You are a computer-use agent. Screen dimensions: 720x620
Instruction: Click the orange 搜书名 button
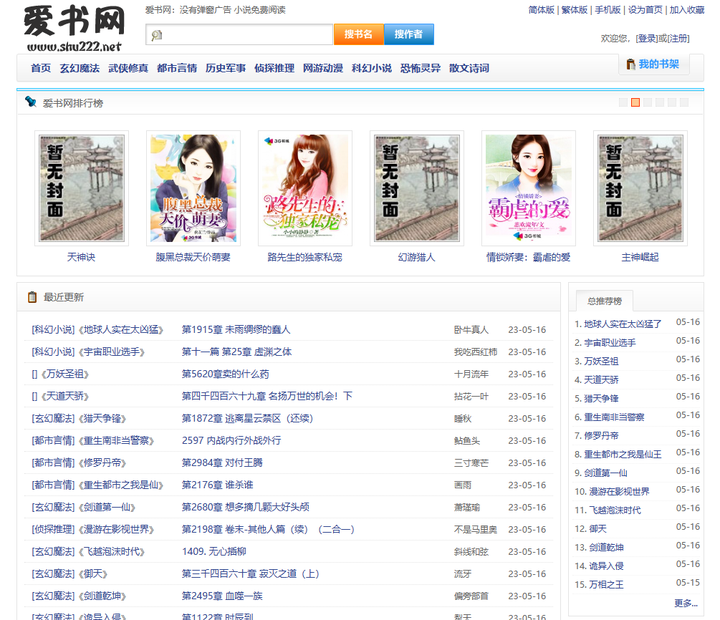tap(359, 34)
